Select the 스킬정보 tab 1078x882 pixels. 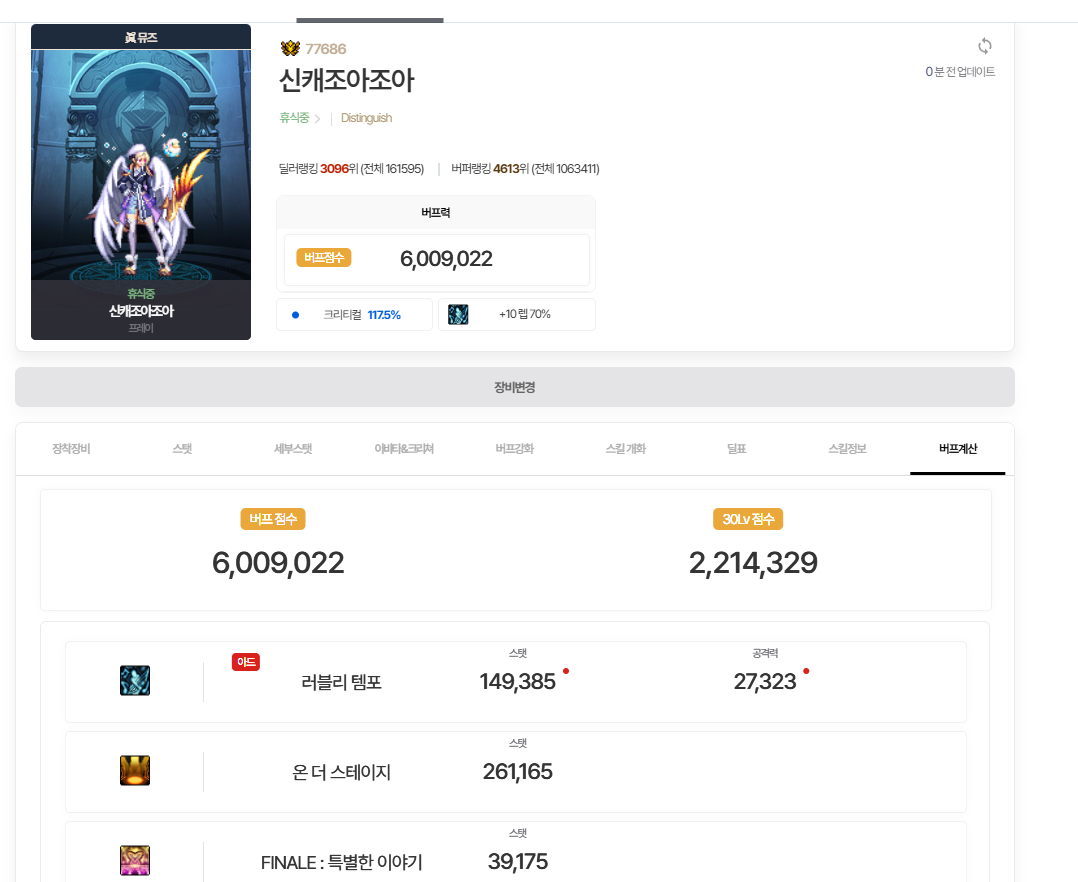coord(848,449)
